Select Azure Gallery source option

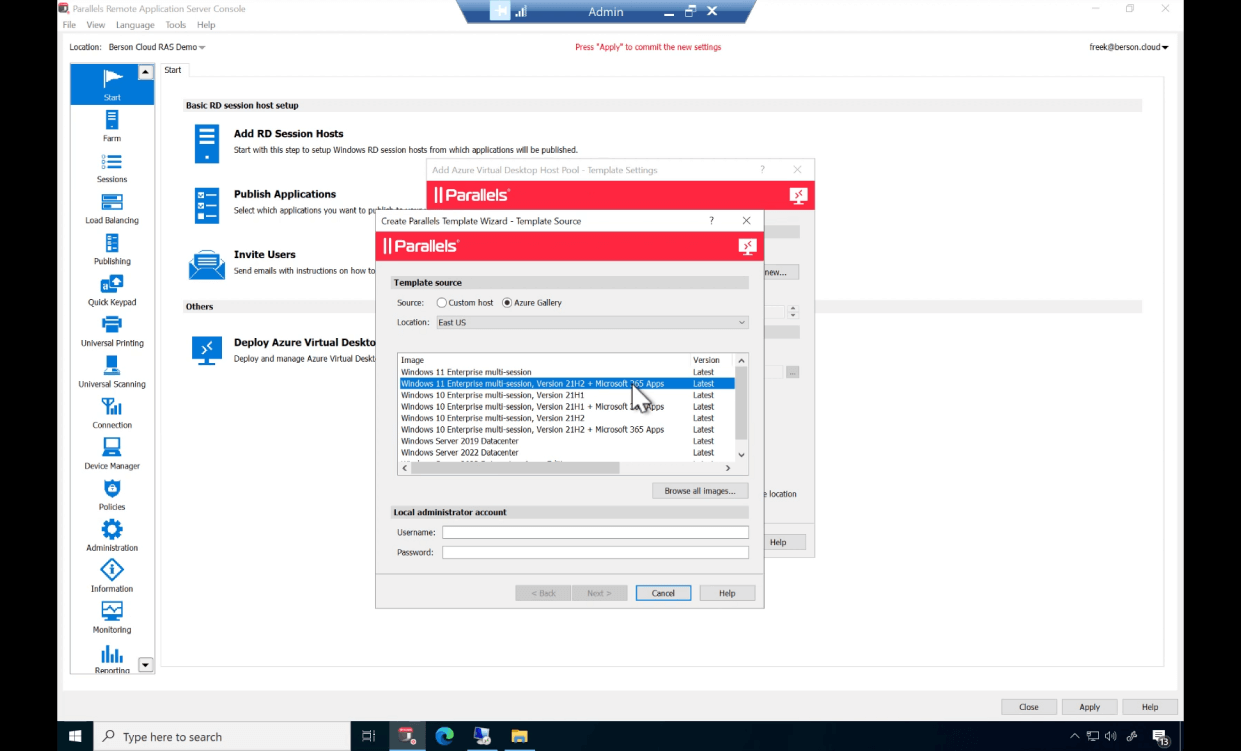507,303
